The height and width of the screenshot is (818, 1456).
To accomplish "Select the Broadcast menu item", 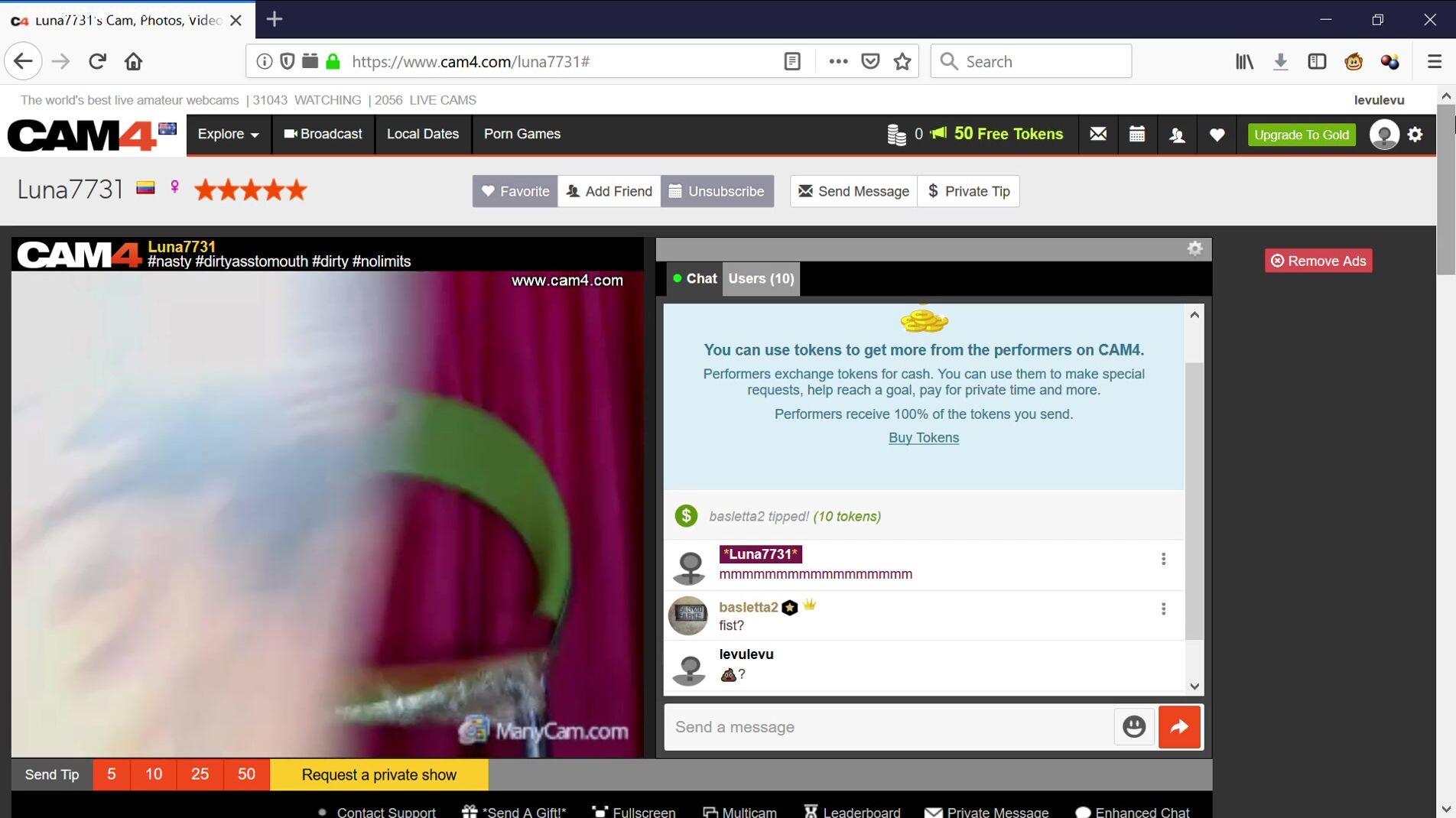I will click(323, 134).
